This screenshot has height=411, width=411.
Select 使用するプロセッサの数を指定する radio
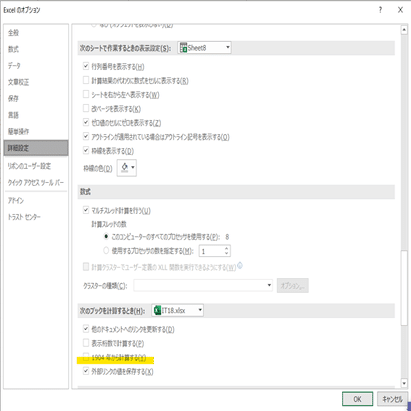pyautogui.click(x=106, y=250)
